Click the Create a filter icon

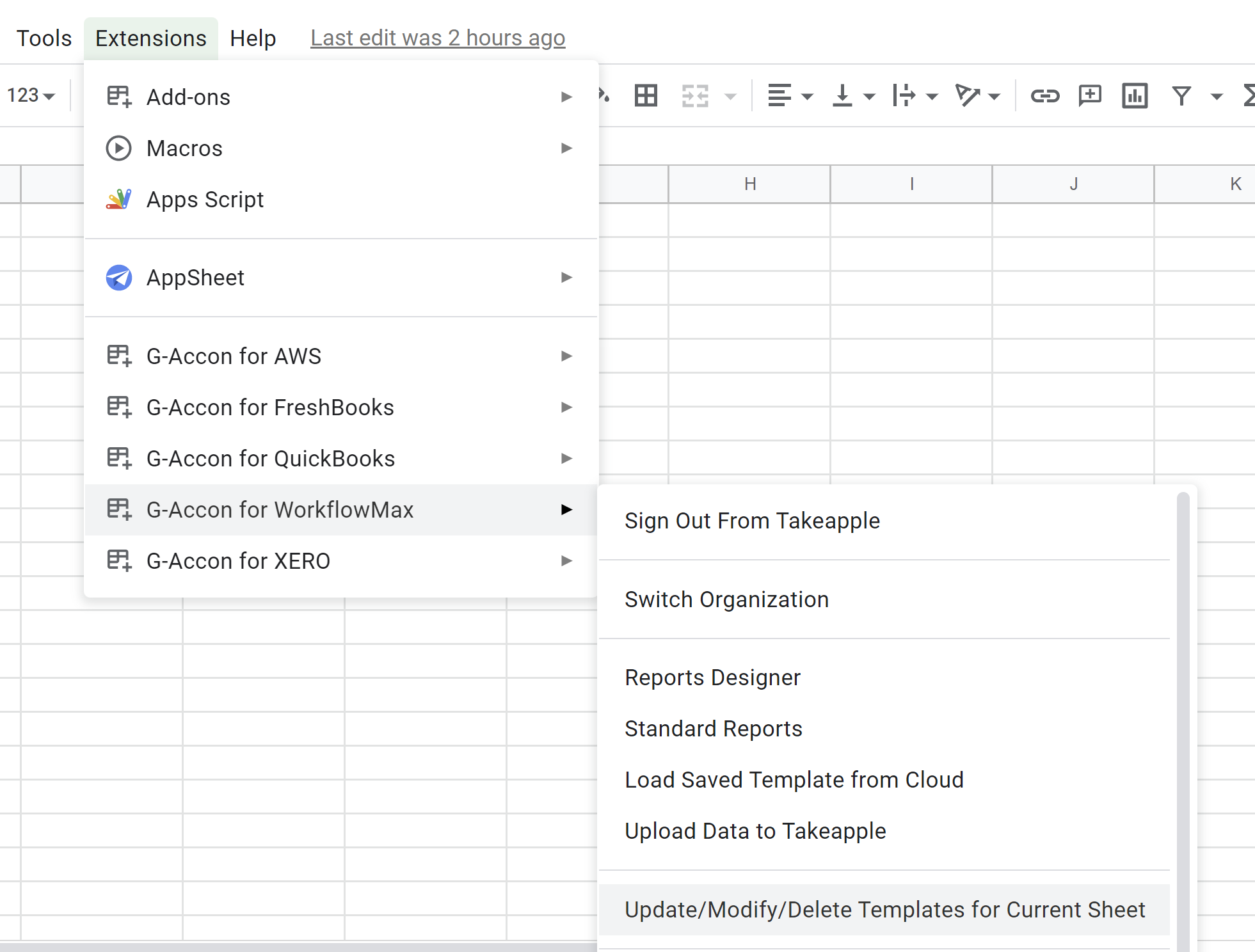pyautogui.click(x=1181, y=96)
